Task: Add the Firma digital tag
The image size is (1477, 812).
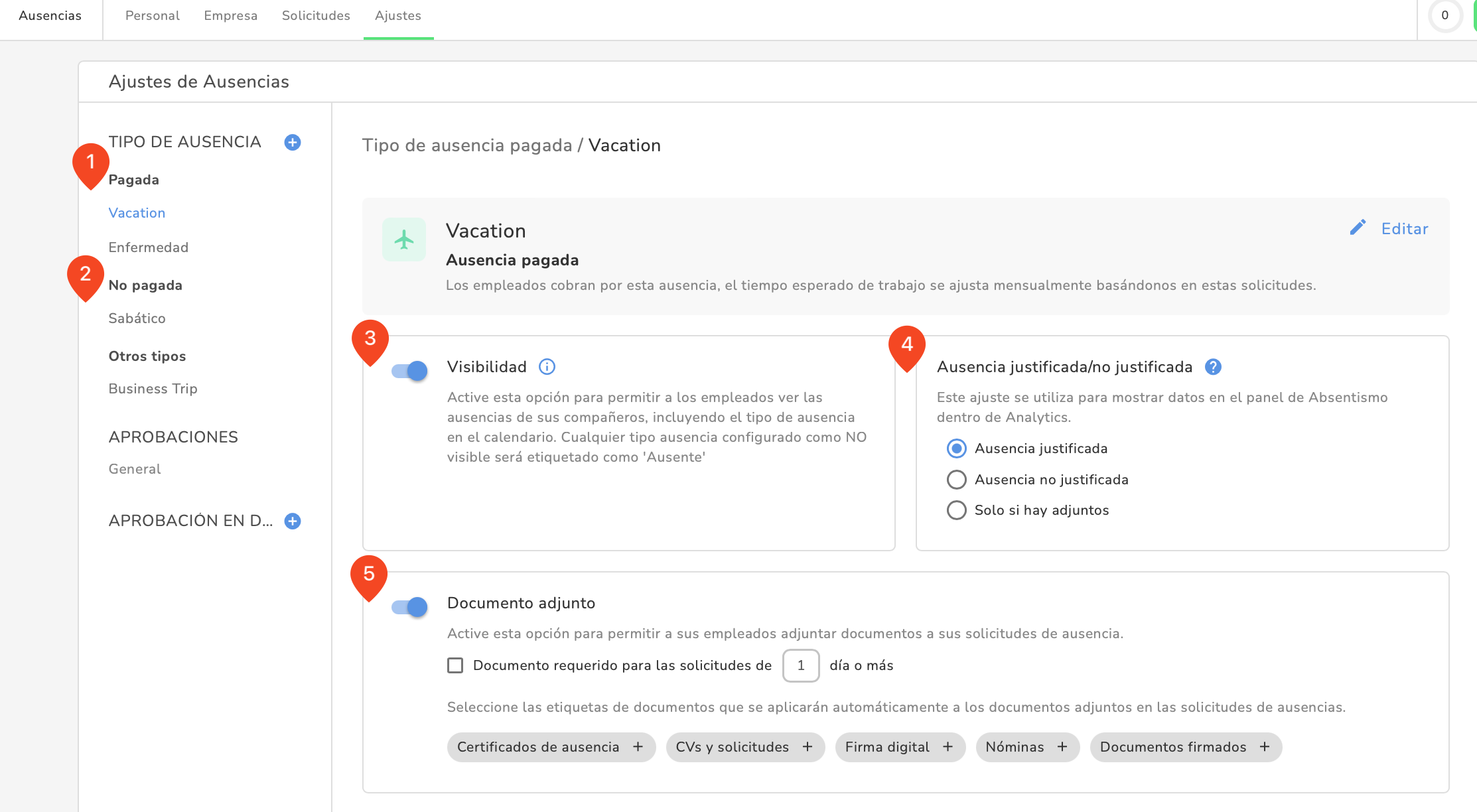Action: [948, 747]
